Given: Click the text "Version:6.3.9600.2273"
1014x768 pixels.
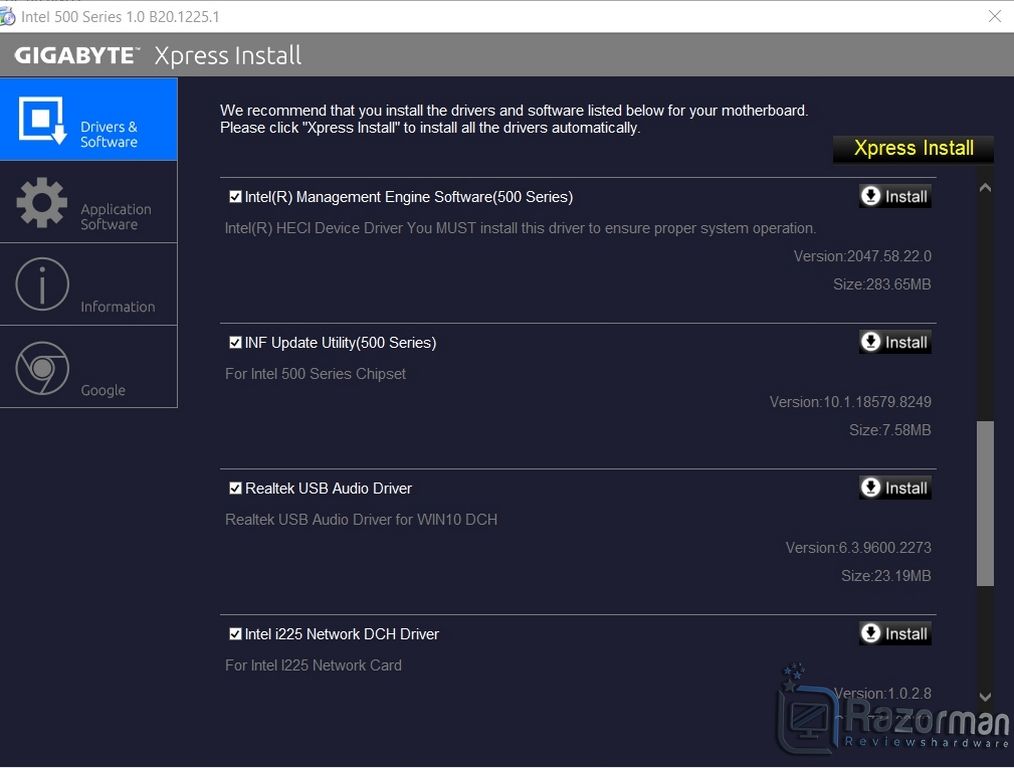Looking at the screenshot, I should [858, 548].
